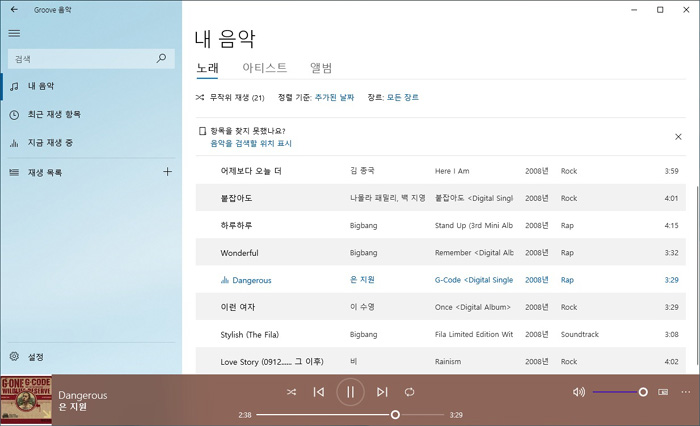
Task: Switch to the 앨범 tab
Action: point(321,68)
